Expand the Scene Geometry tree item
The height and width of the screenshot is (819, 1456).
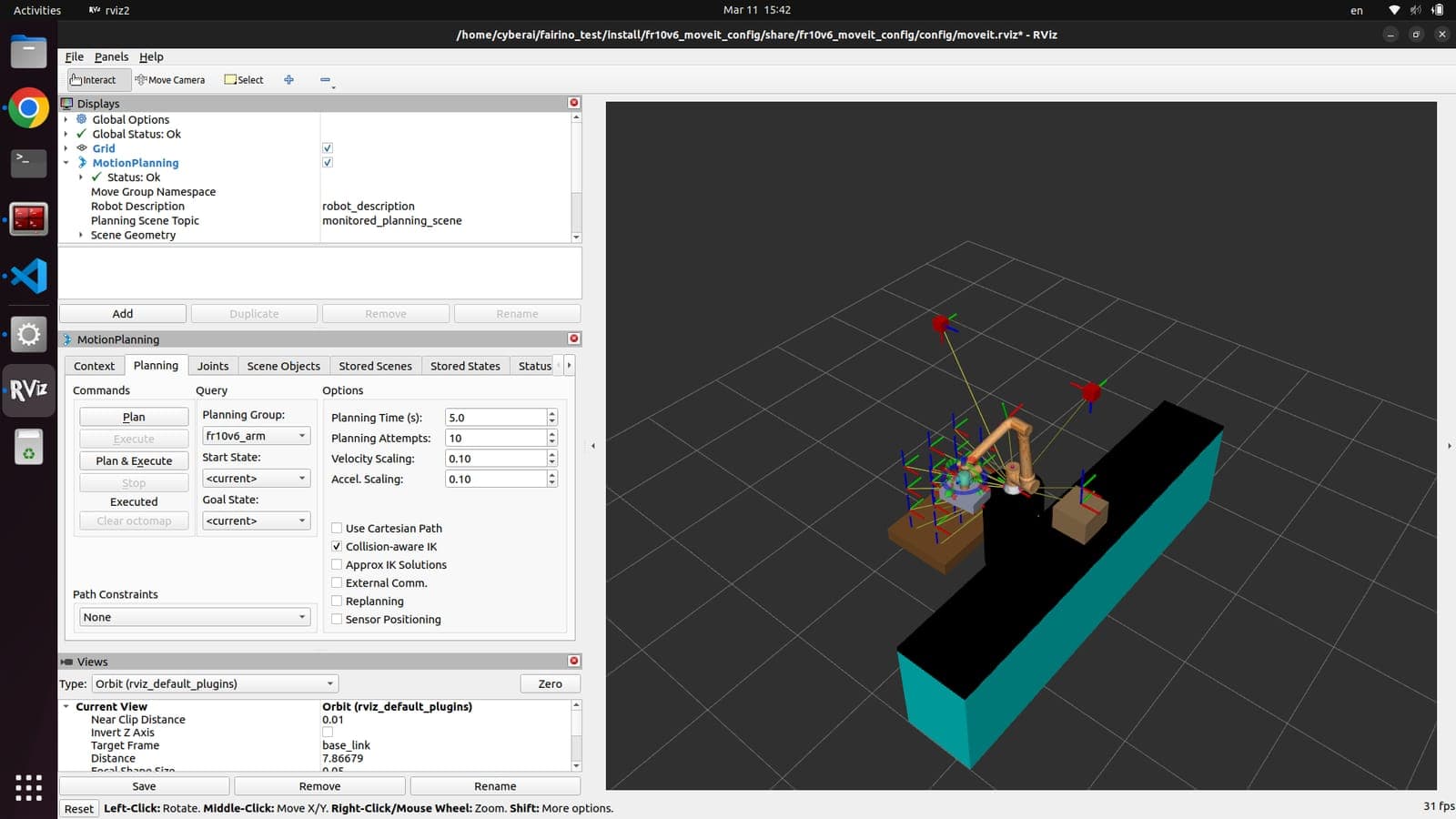[x=81, y=235]
